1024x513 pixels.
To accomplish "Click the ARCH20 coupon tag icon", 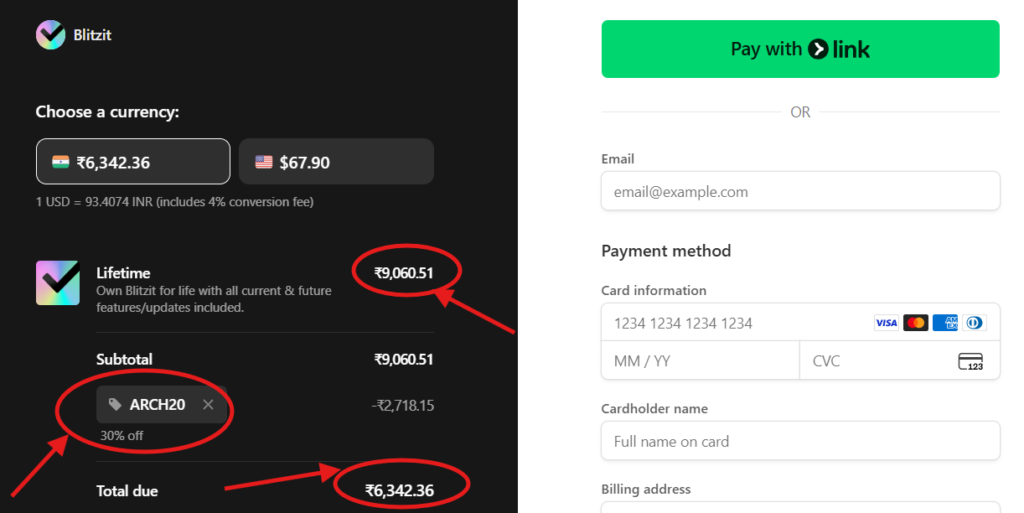I will [116, 405].
